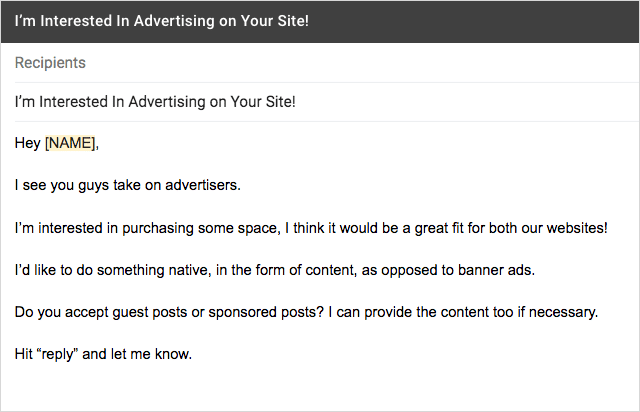Click "Your Site!" in the title bar

click(272, 21)
